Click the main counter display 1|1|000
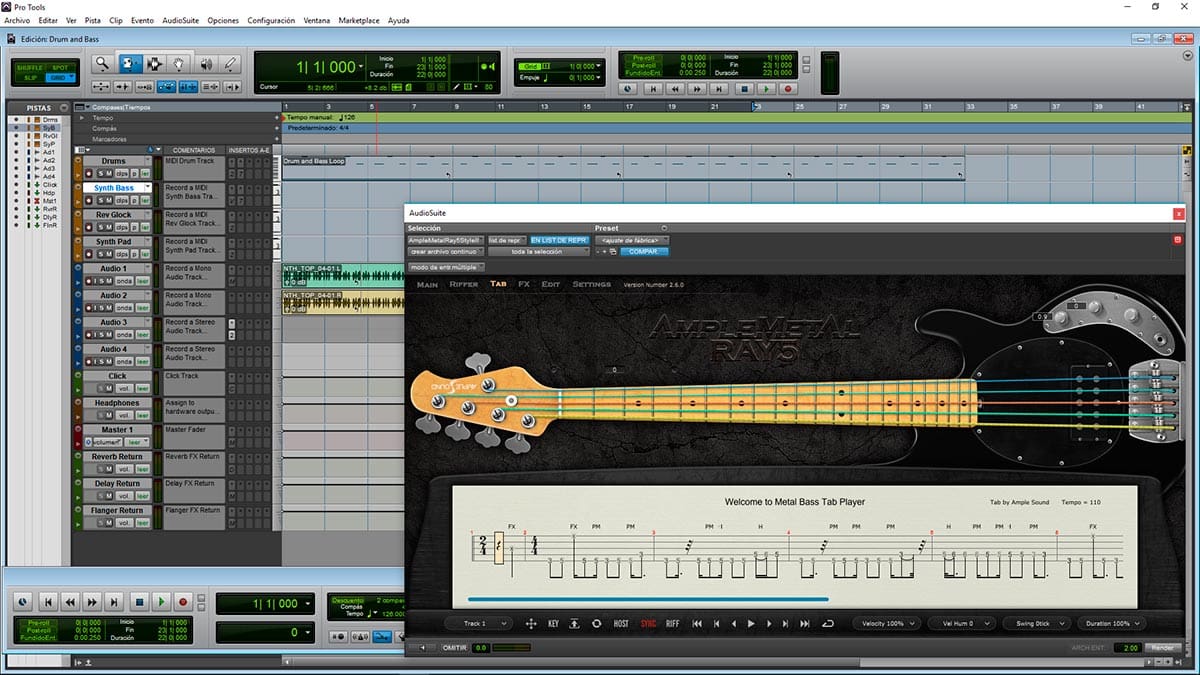The height and width of the screenshot is (675, 1200). 325,67
